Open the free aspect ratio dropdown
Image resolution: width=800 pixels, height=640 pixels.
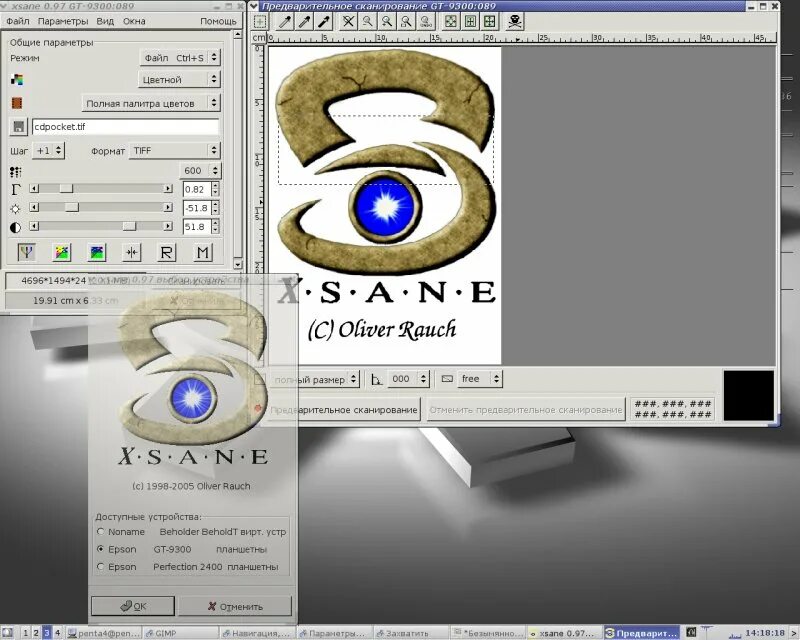tap(479, 379)
